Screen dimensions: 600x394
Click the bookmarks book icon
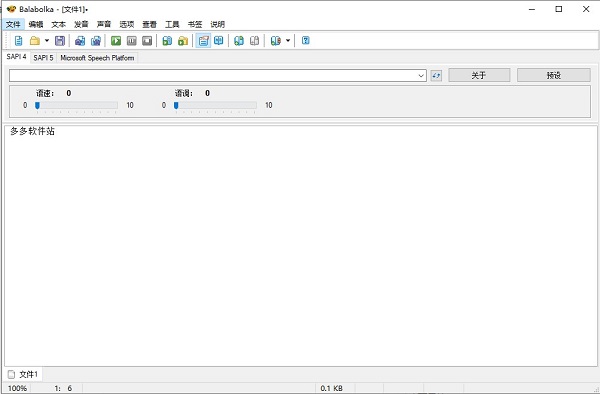276,41
